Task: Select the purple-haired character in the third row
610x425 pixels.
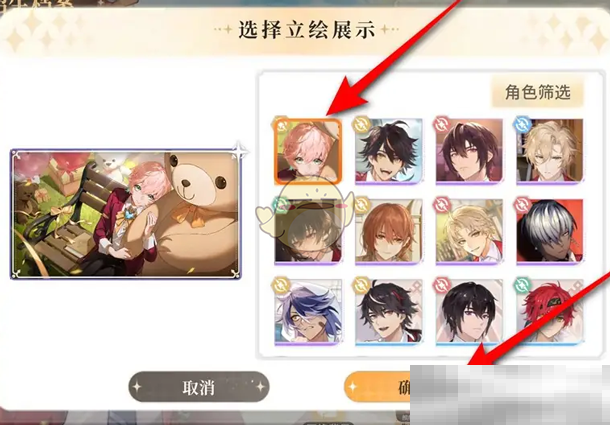Action: pos(308,313)
